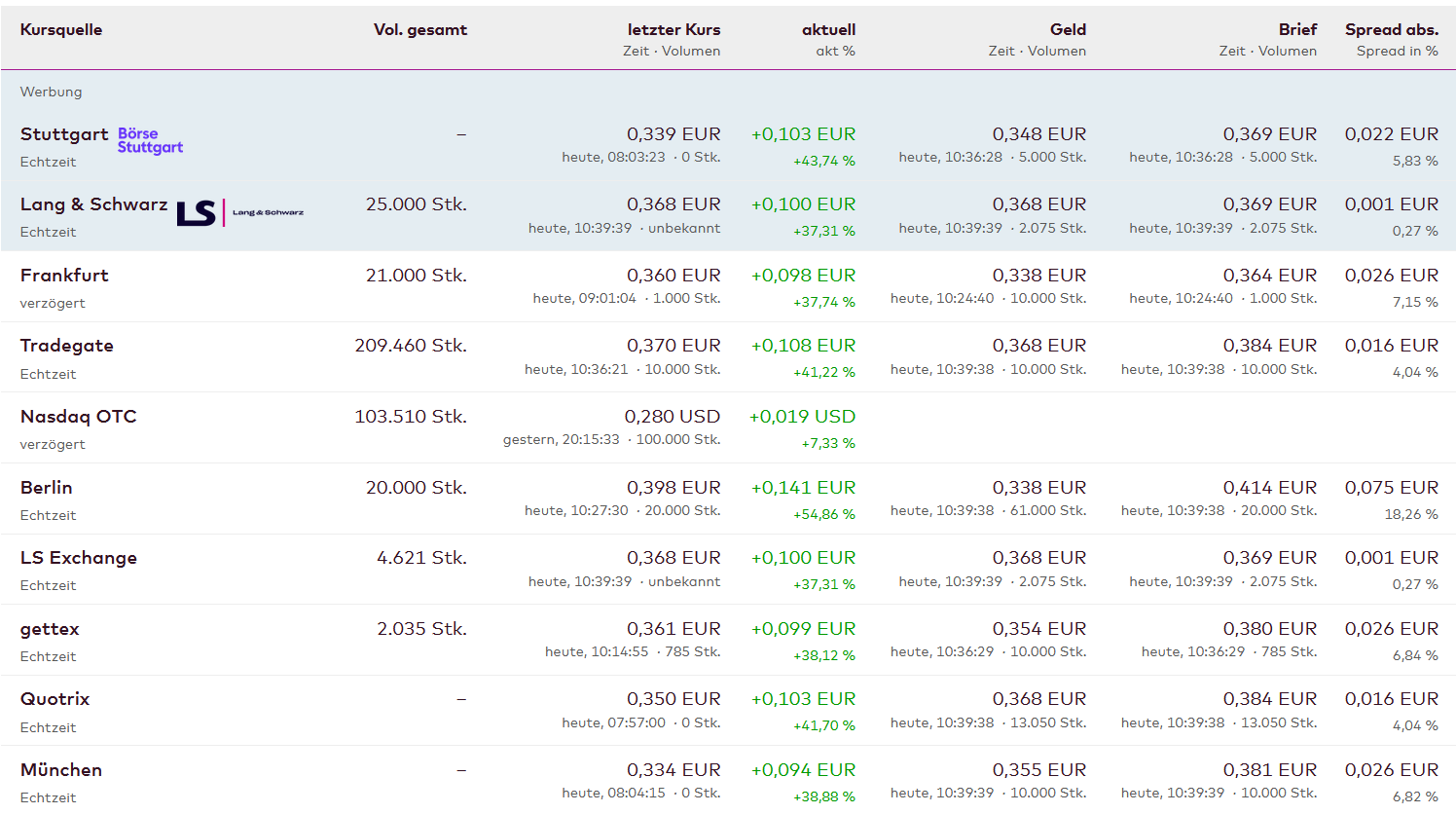Open the Berlin exchange entry
Viewport: 1456px width, 814px height.
[x=47, y=488]
